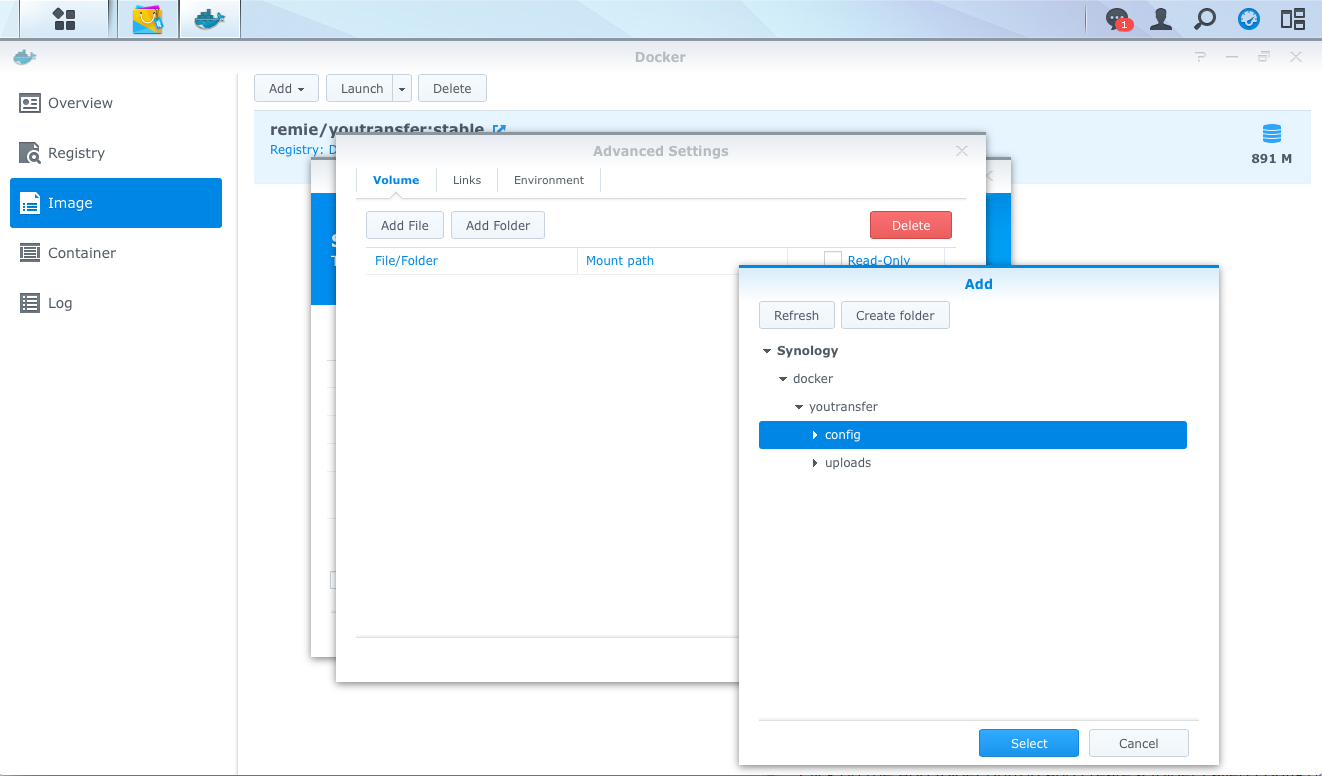
Task: Open the Launch button dropdown arrow
Action: [x=402, y=88]
